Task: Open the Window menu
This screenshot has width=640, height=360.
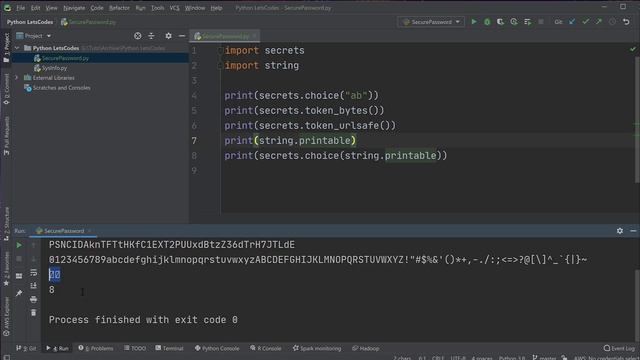Action: (195, 8)
